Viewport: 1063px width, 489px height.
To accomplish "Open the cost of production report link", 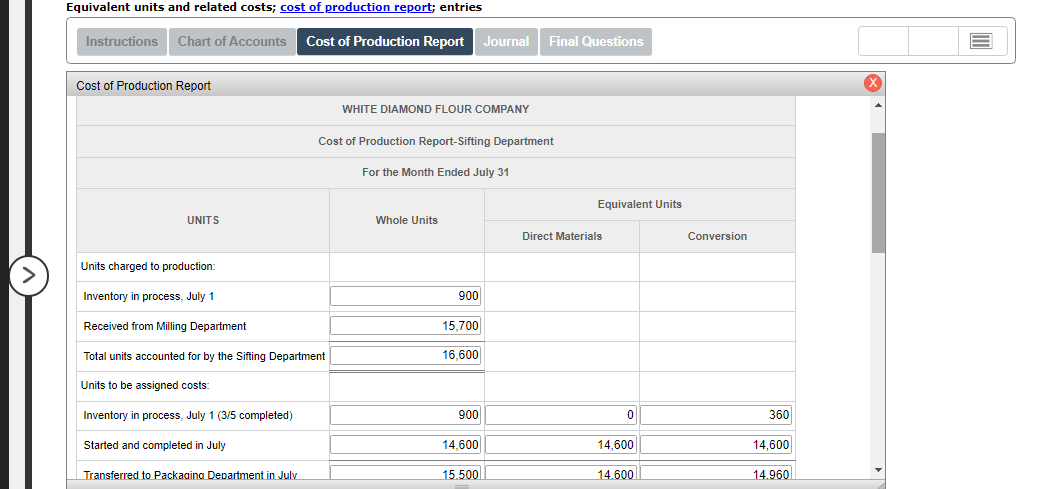I will 356,7.
